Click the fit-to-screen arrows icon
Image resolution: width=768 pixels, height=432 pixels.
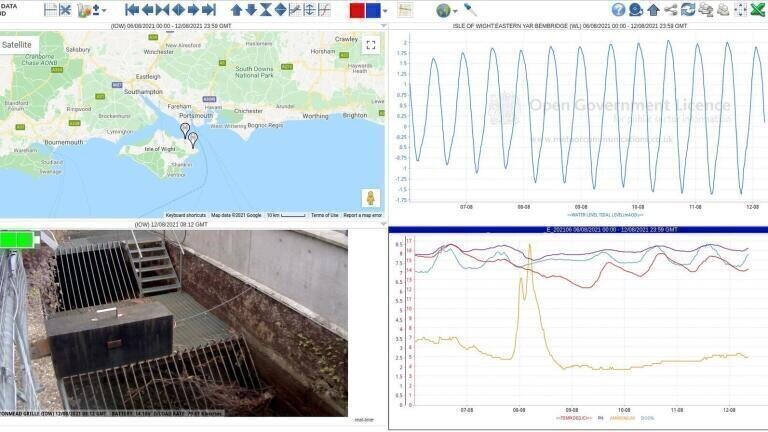coord(740,10)
